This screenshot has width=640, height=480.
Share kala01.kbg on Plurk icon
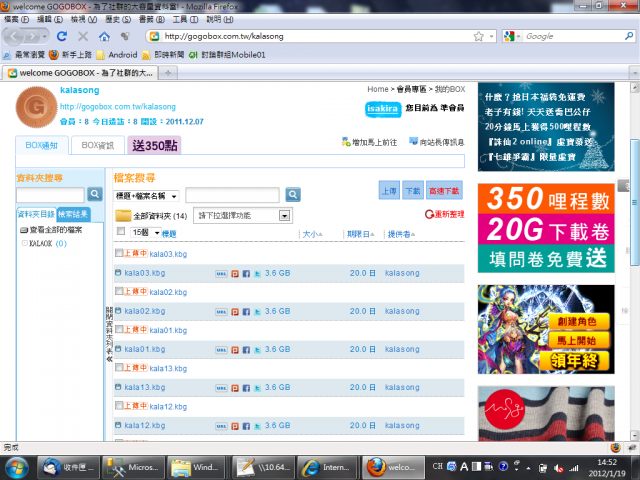[x=235, y=350]
